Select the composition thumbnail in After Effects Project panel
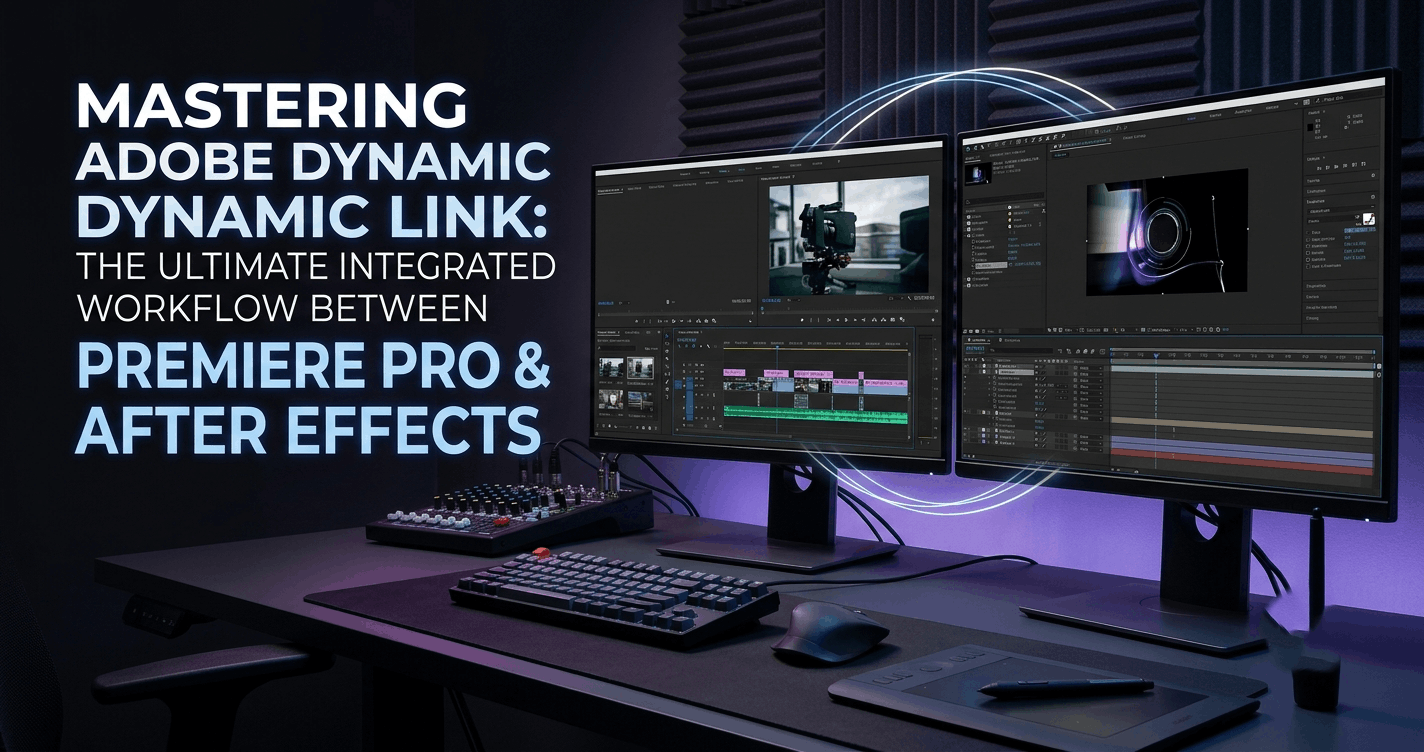1424x752 pixels. (x=978, y=174)
